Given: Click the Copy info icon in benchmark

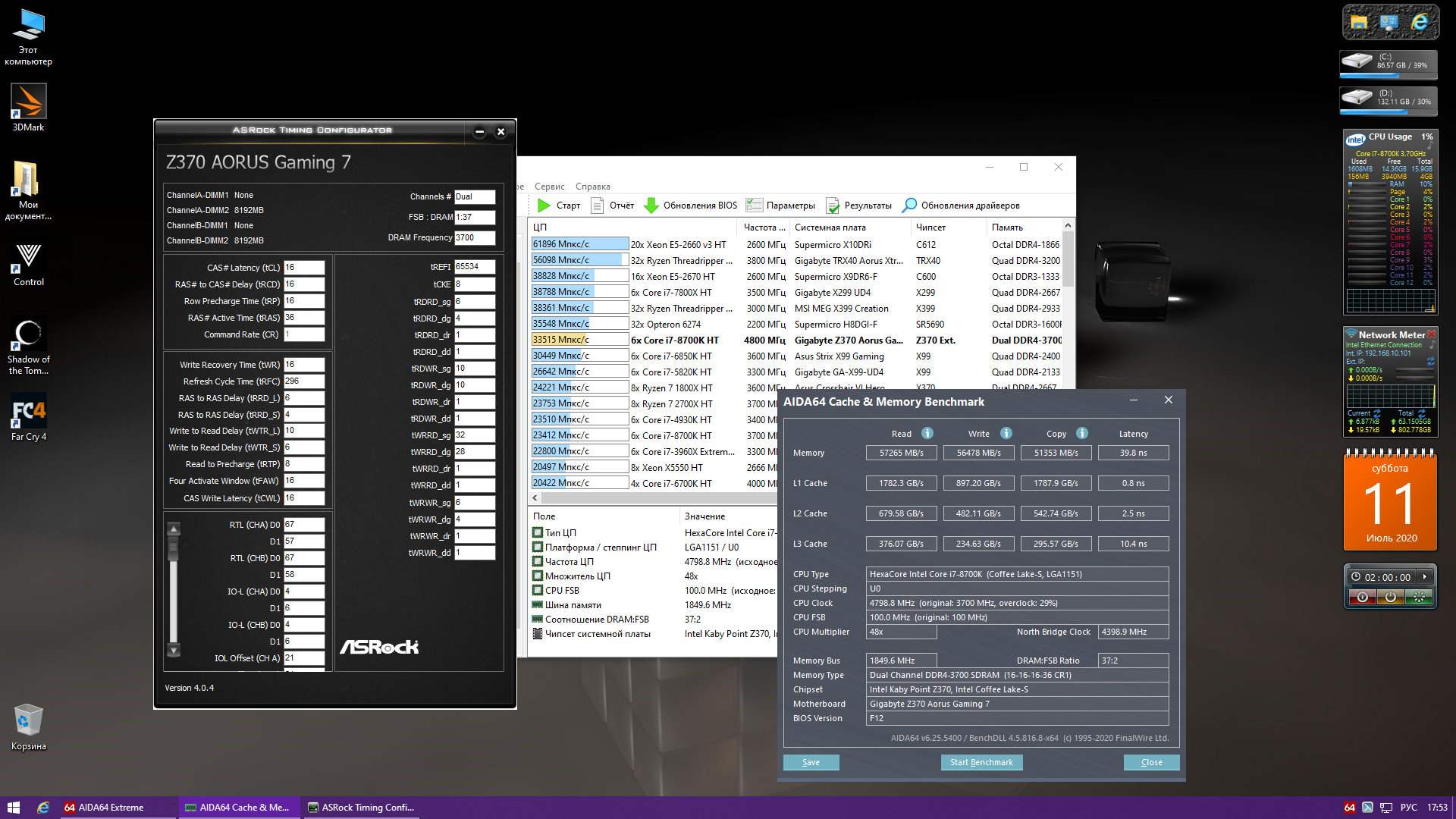Looking at the screenshot, I should click(1082, 433).
